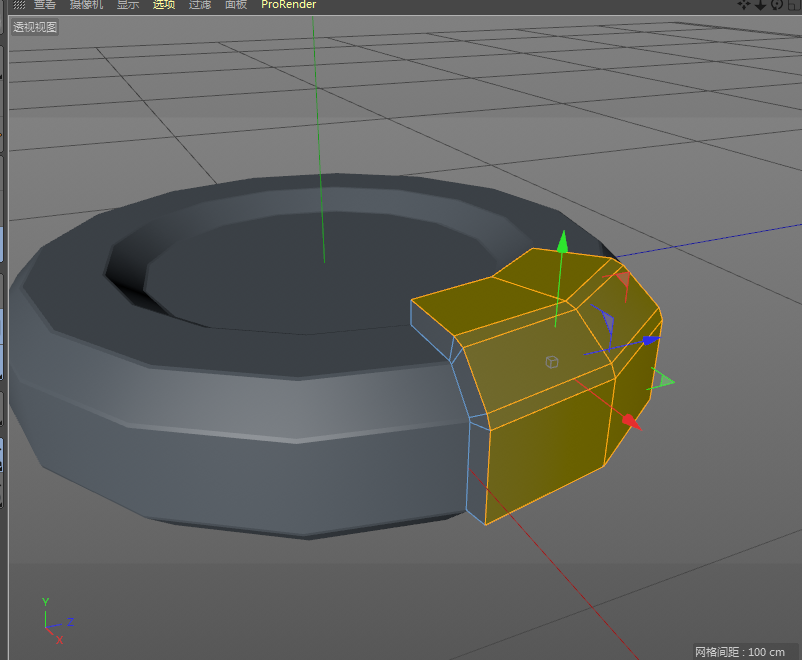Grab the green Y-axis arrow handle
802x660 pixels.
pos(563,241)
